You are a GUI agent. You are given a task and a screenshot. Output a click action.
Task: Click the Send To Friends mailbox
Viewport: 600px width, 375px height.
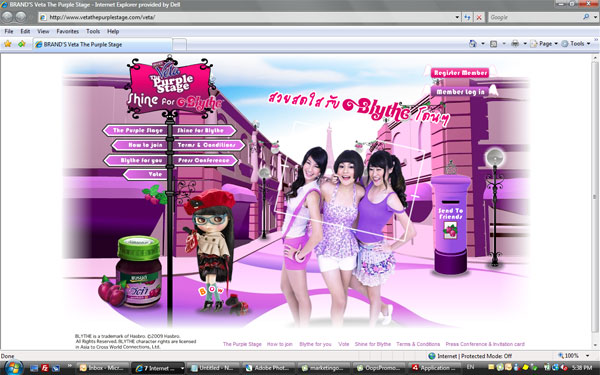tap(451, 224)
